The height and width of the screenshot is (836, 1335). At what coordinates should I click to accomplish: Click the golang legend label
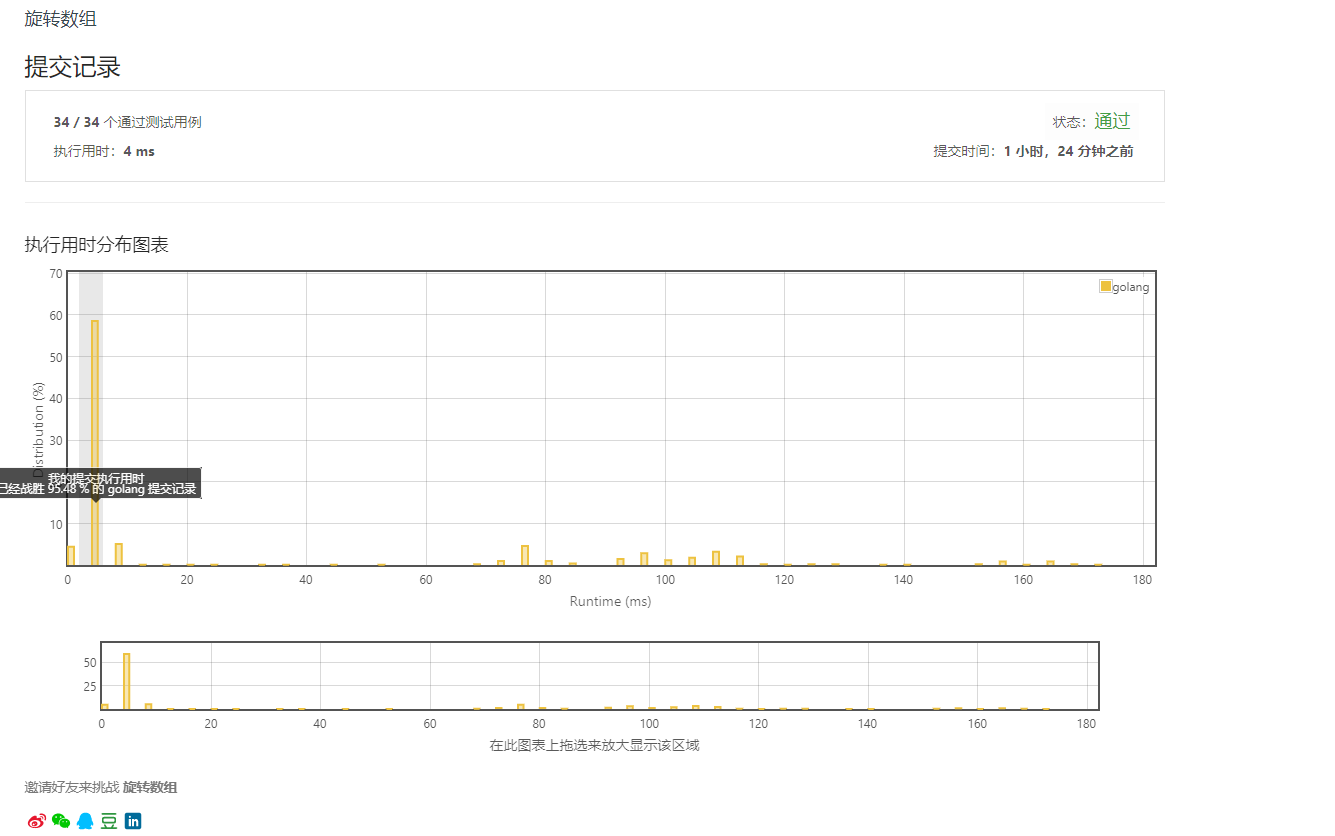coord(1131,287)
